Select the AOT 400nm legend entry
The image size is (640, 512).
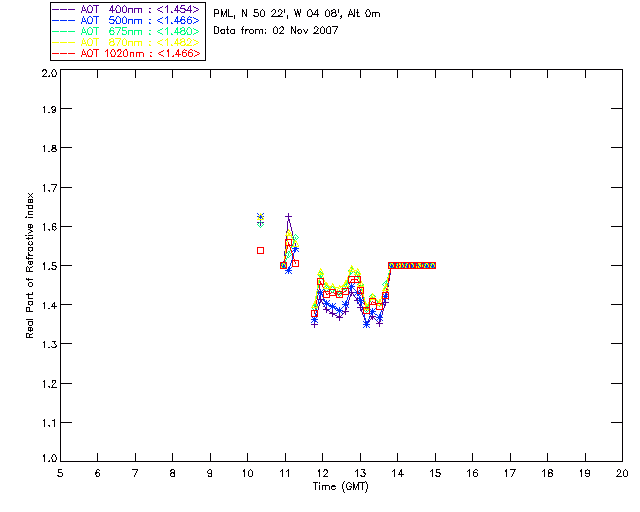click(x=126, y=9)
